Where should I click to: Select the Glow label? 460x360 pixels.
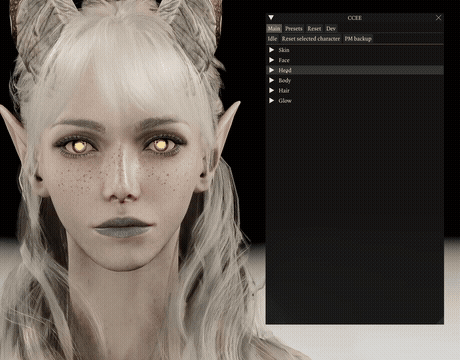click(285, 100)
